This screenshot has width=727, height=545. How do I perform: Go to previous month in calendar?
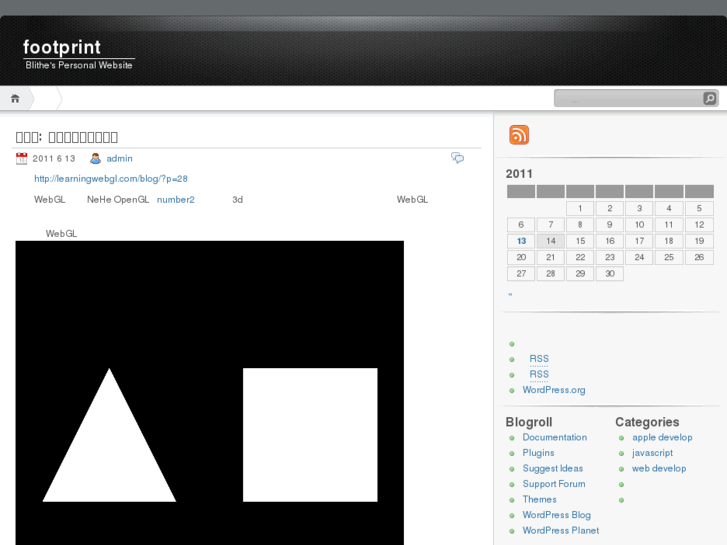pyautogui.click(x=510, y=294)
